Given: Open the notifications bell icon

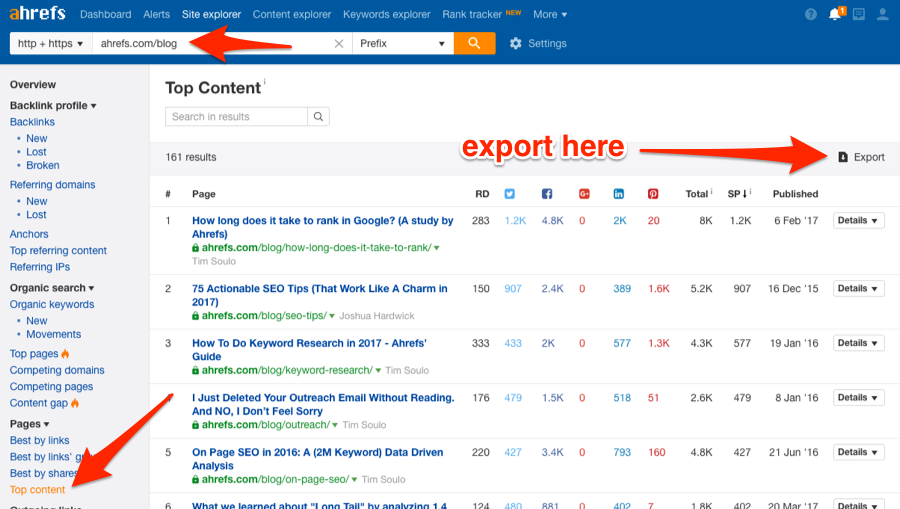Looking at the screenshot, I should [x=835, y=14].
